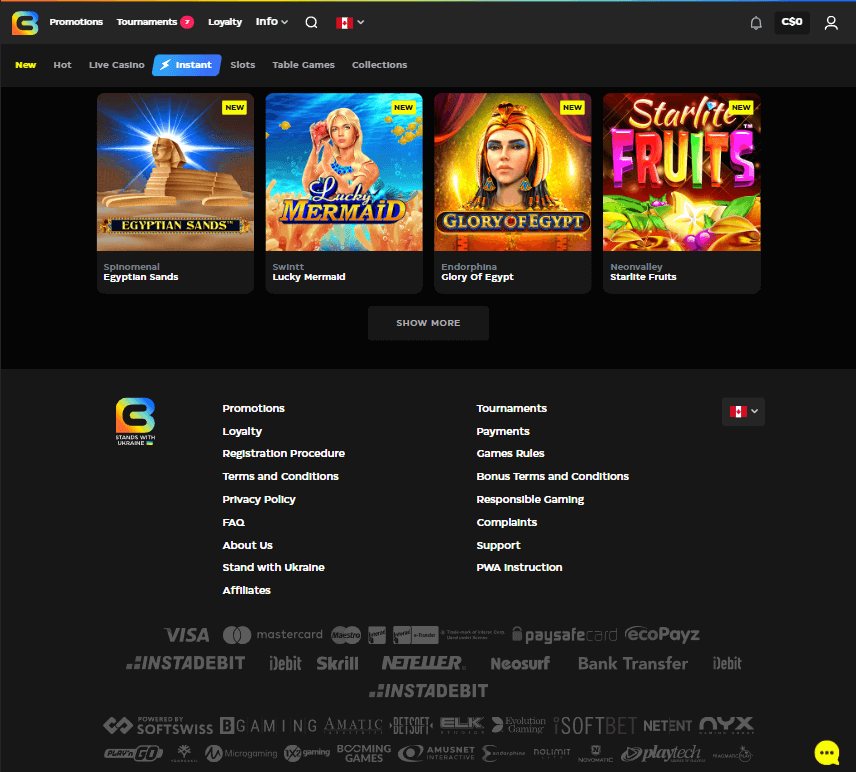Open the Games Rules footer link
This screenshot has width=856, height=772.
pyautogui.click(x=510, y=454)
